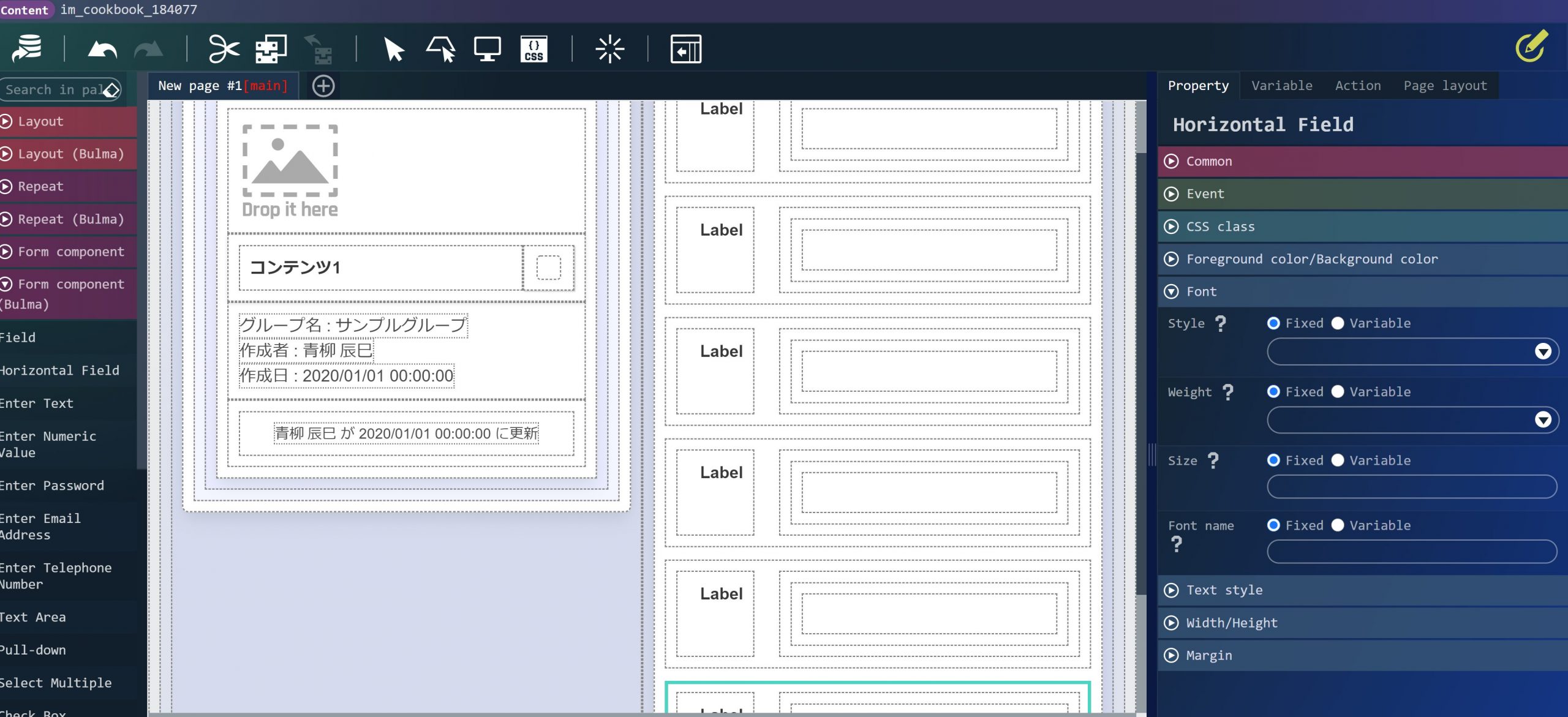
Task: Click the database save icon
Action: 26,49
